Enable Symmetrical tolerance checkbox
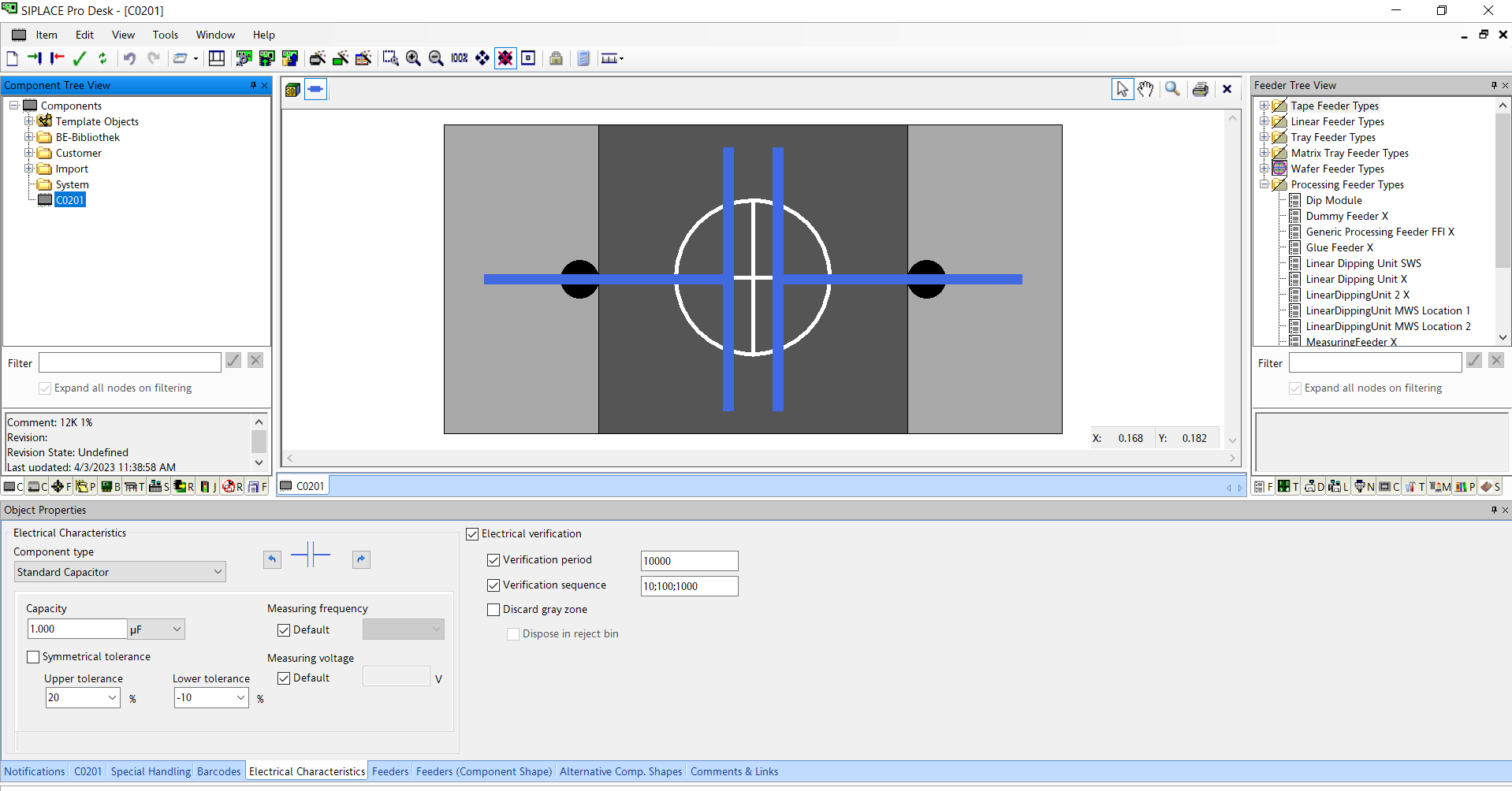Image resolution: width=1512 pixels, height=791 pixels. click(33, 657)
